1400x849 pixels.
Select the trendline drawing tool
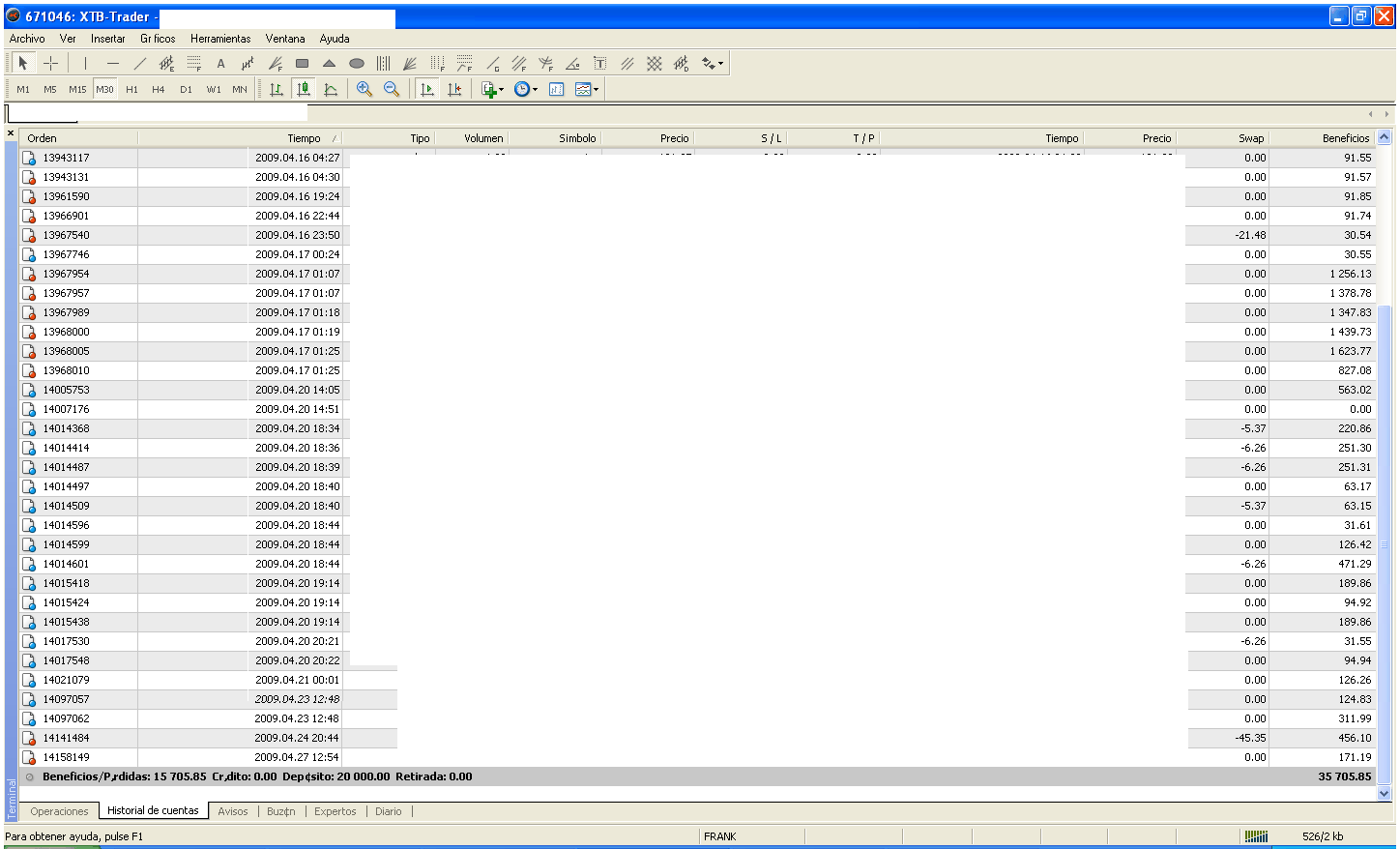[140, 64]
